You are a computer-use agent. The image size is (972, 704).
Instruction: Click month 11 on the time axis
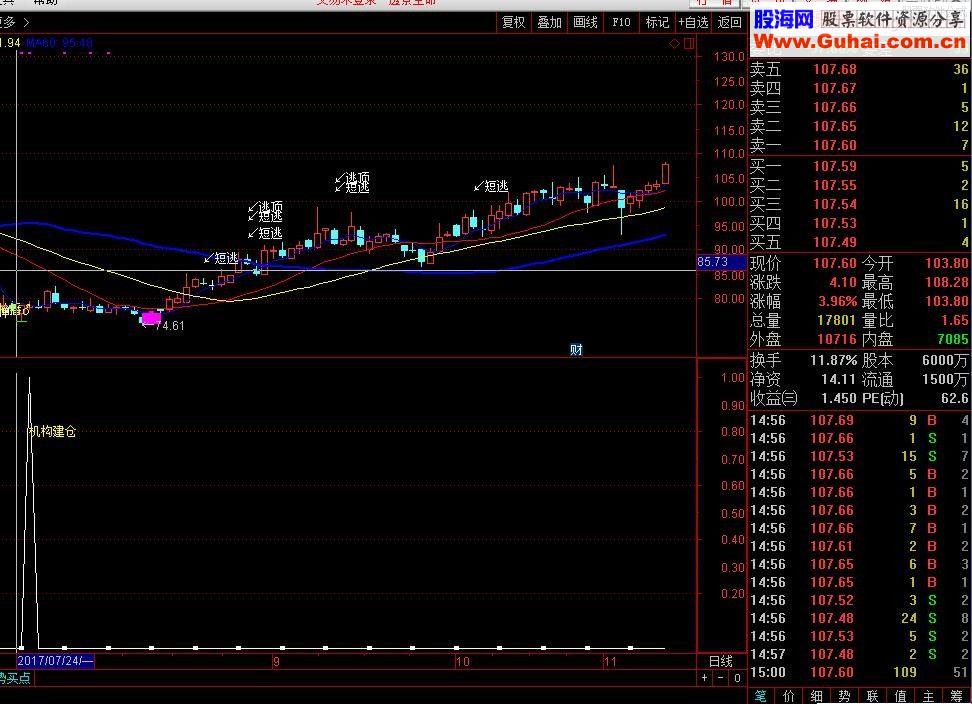(610, 662)
